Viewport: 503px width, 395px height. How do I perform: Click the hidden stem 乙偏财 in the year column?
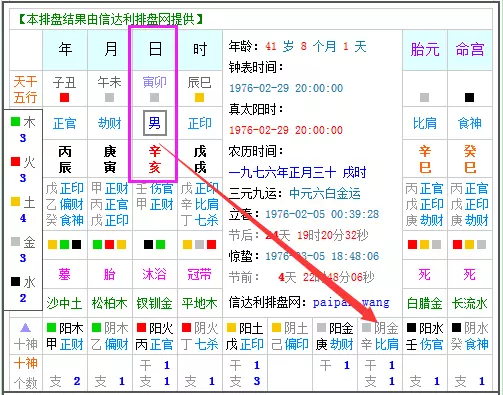coord(65,204)
